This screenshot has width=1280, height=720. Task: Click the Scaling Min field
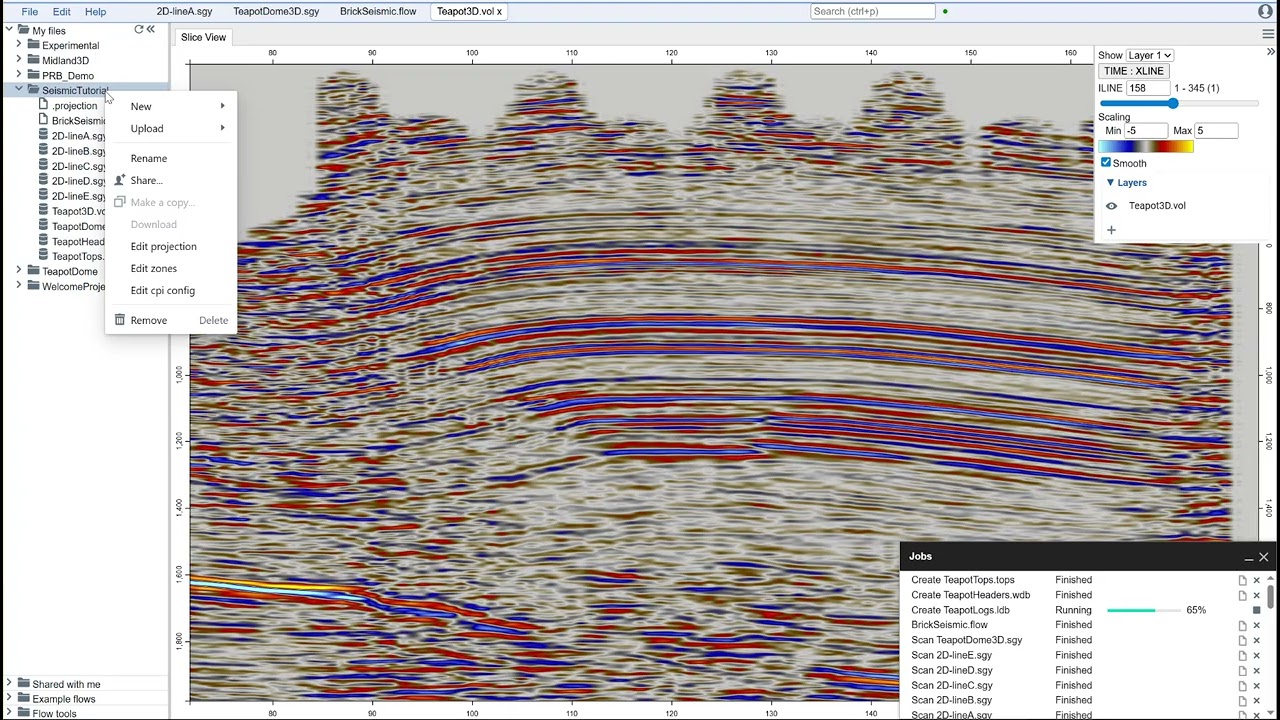pyautogui.click(x=1146, y=131)
